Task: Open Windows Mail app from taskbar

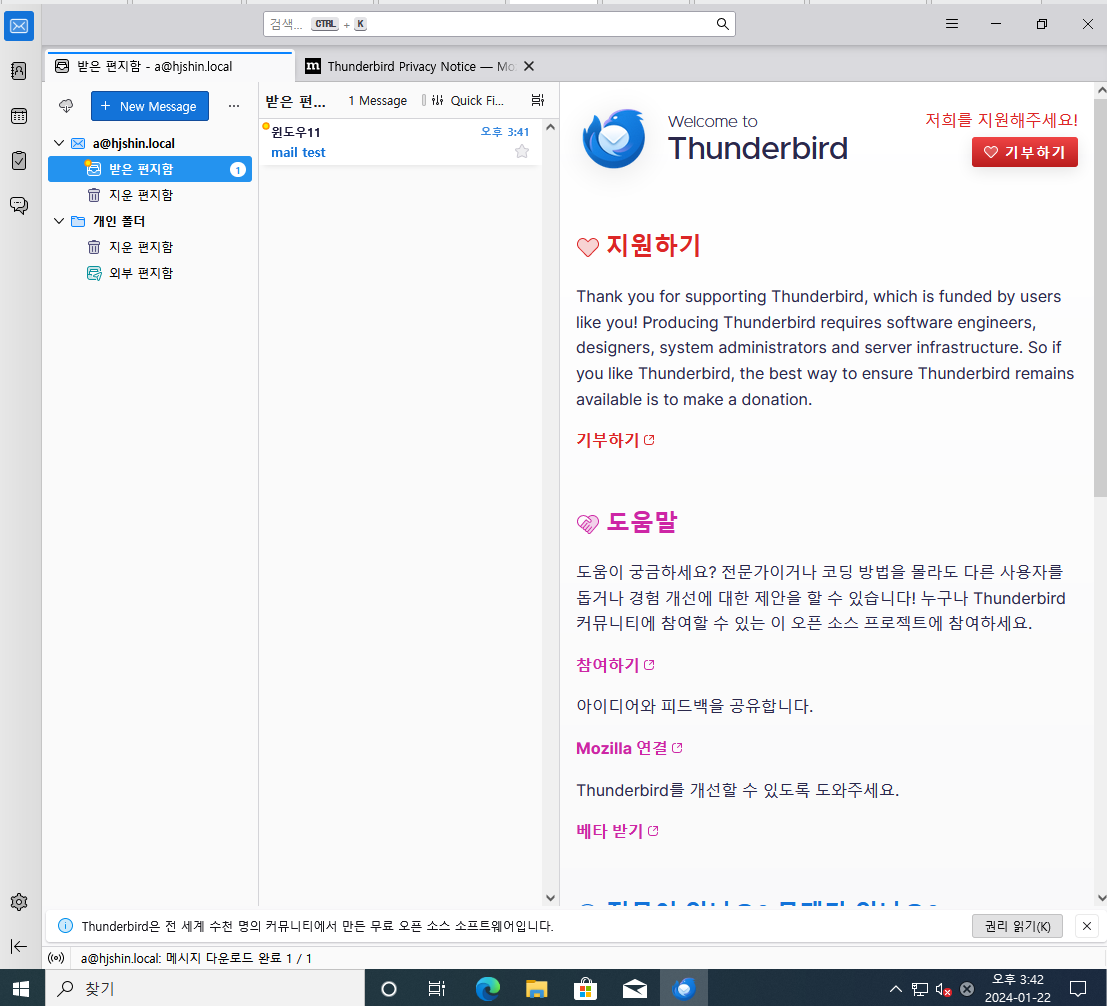Action: (x=635, y=988)
